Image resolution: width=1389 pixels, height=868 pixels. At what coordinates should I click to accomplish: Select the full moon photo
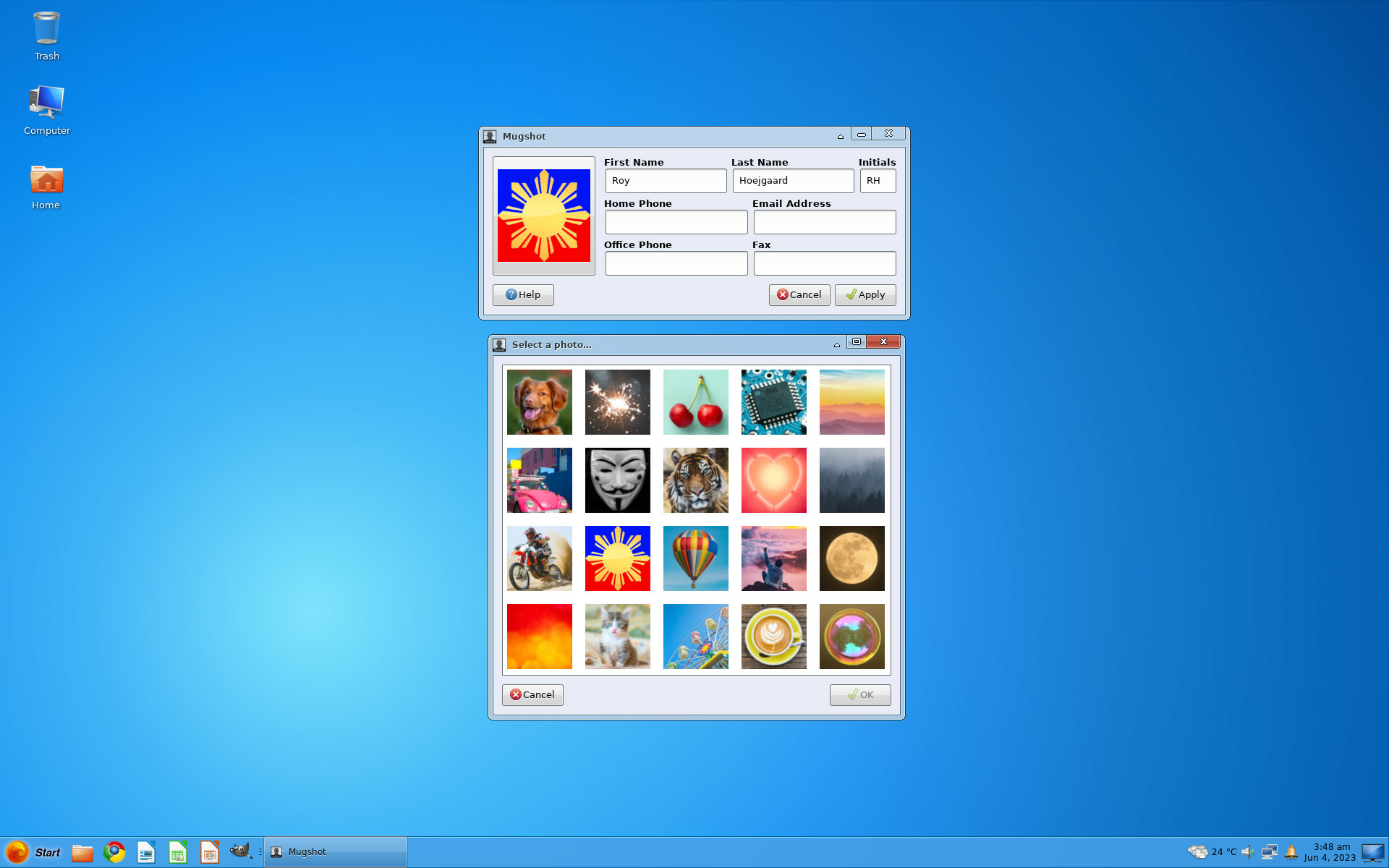point(851,558)
